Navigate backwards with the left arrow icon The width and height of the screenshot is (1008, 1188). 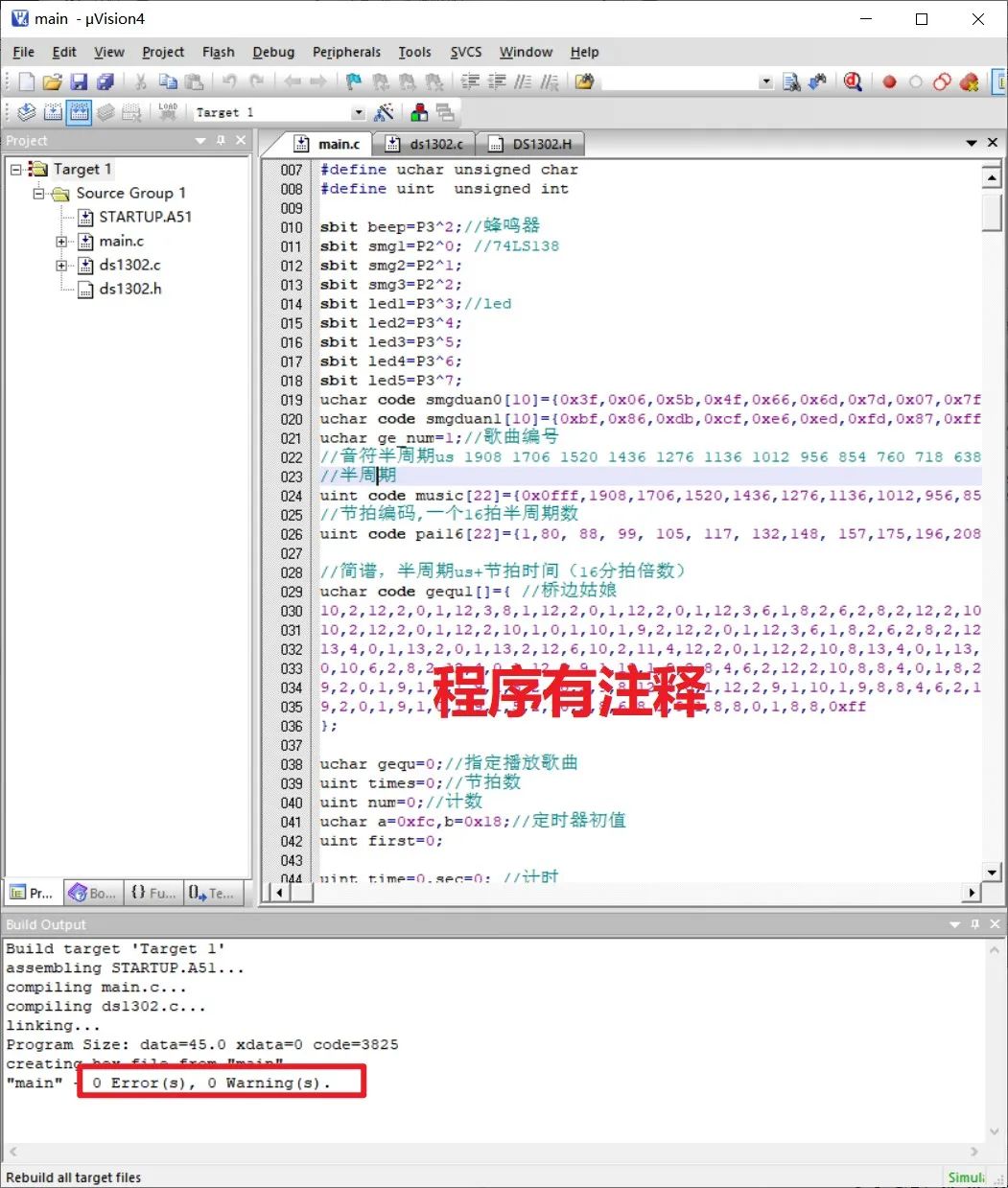pyautogui.click(x=292, y=82)
